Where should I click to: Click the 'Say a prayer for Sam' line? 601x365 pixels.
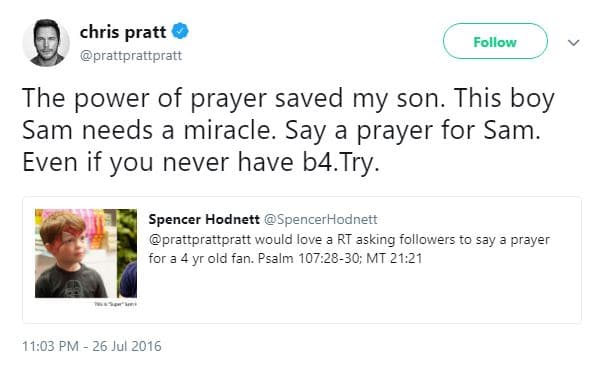click(412, 130)
